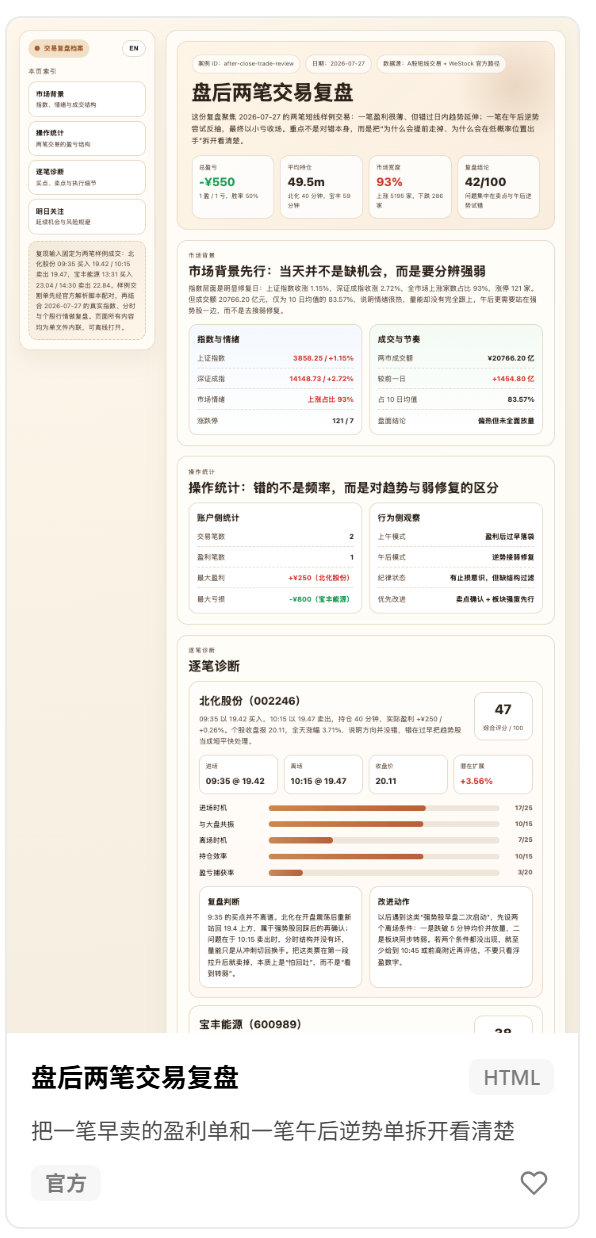The image size is (596, 1238).
Task: Open the 交易复盘档案 badge
Action: click(59, 48)
